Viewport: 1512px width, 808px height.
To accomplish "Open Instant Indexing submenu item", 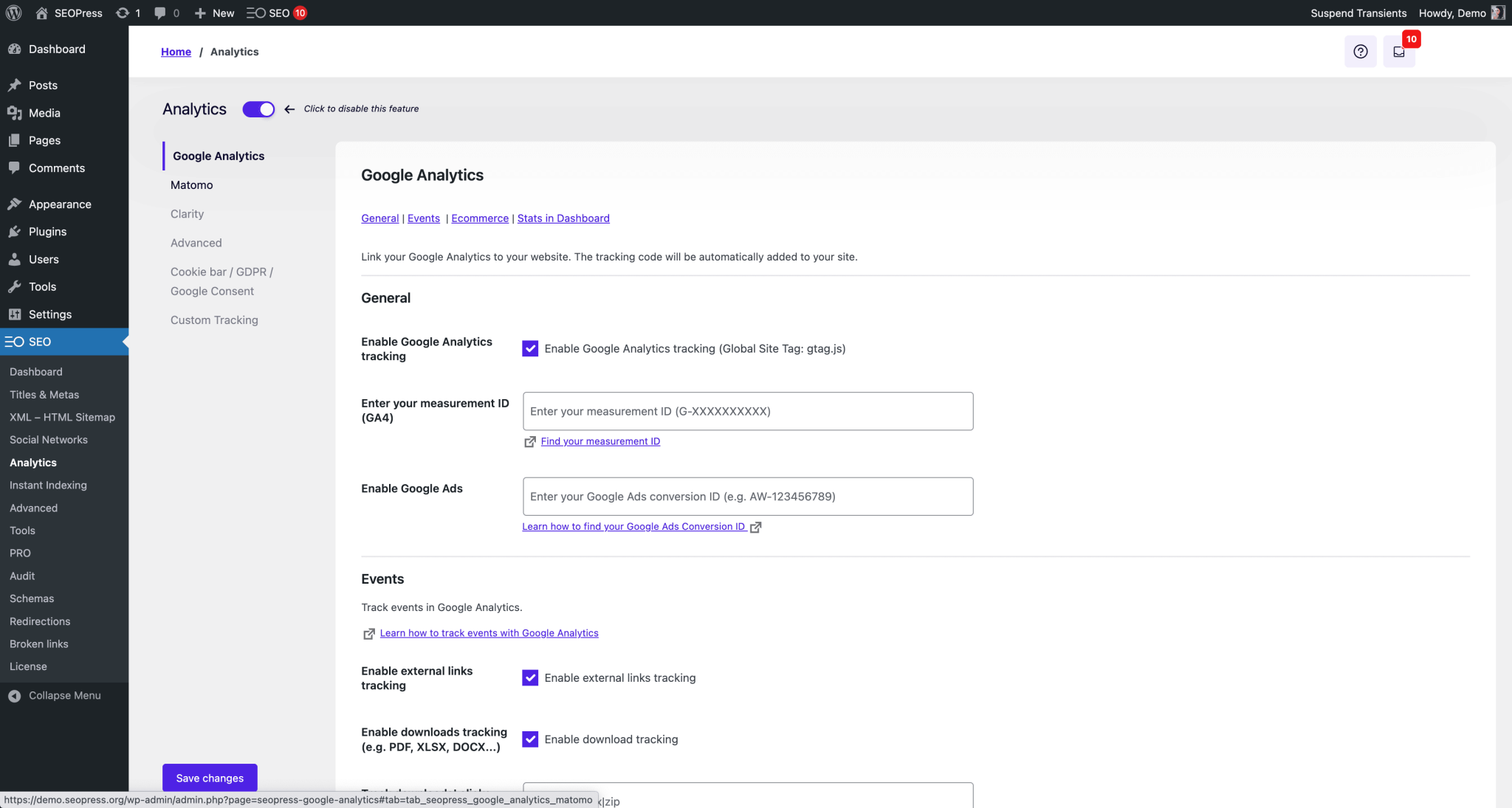I will (48, 486).
